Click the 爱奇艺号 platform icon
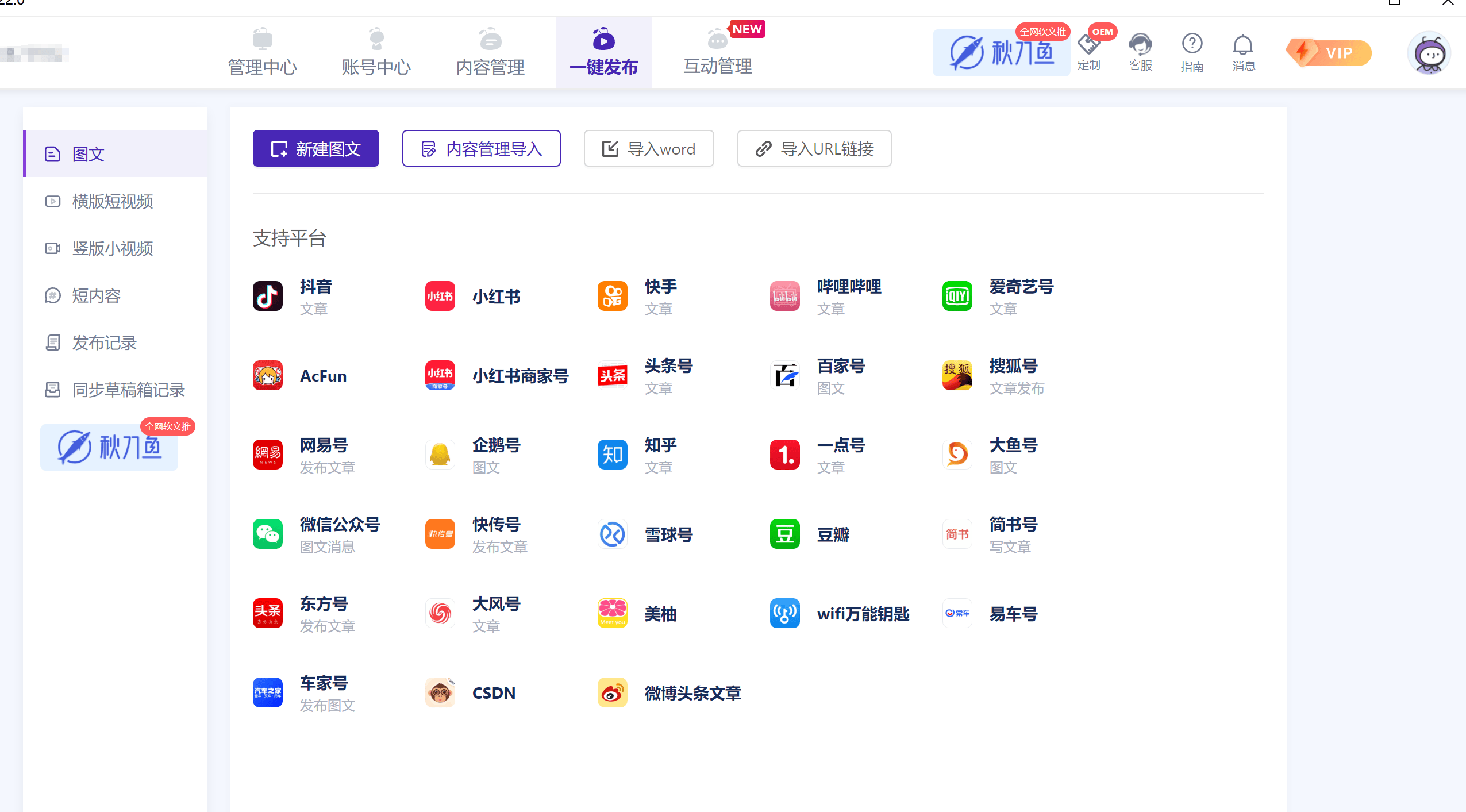The width and height of the screenshot is (1466, 812). 957,297
